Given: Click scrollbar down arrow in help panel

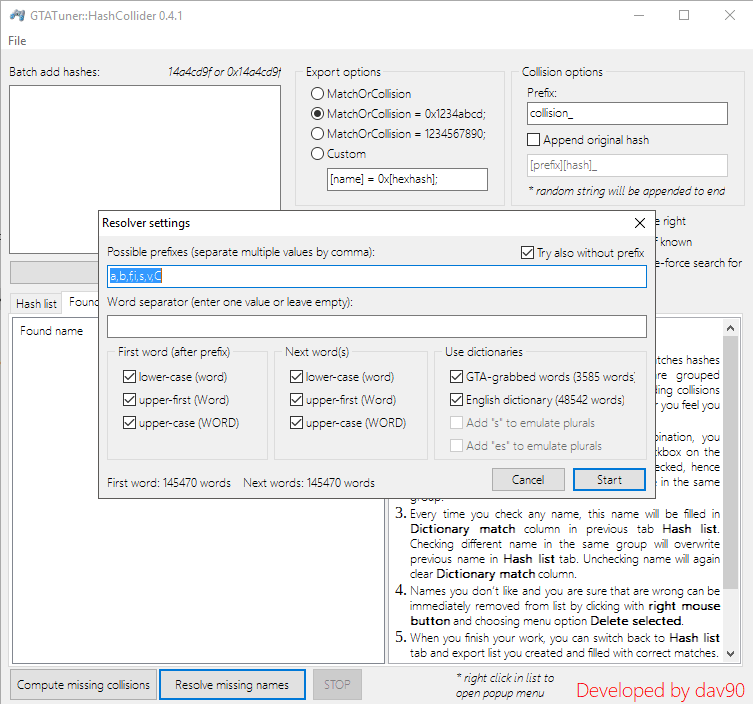Looking at the screenshot, I should point(732,653).
